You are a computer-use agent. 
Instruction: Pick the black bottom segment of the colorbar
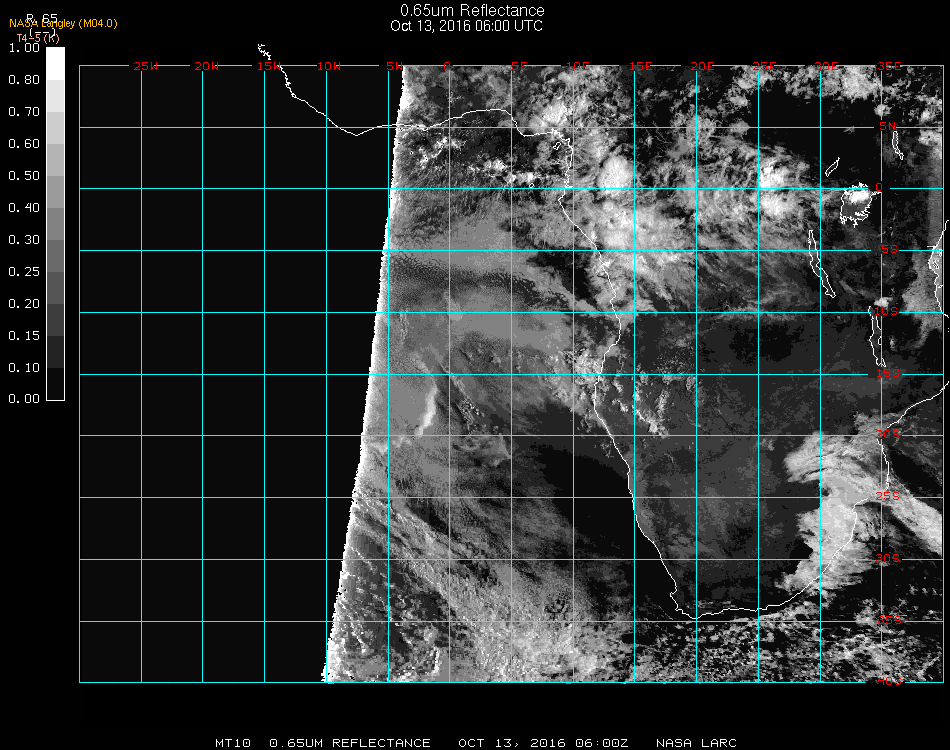55,384
